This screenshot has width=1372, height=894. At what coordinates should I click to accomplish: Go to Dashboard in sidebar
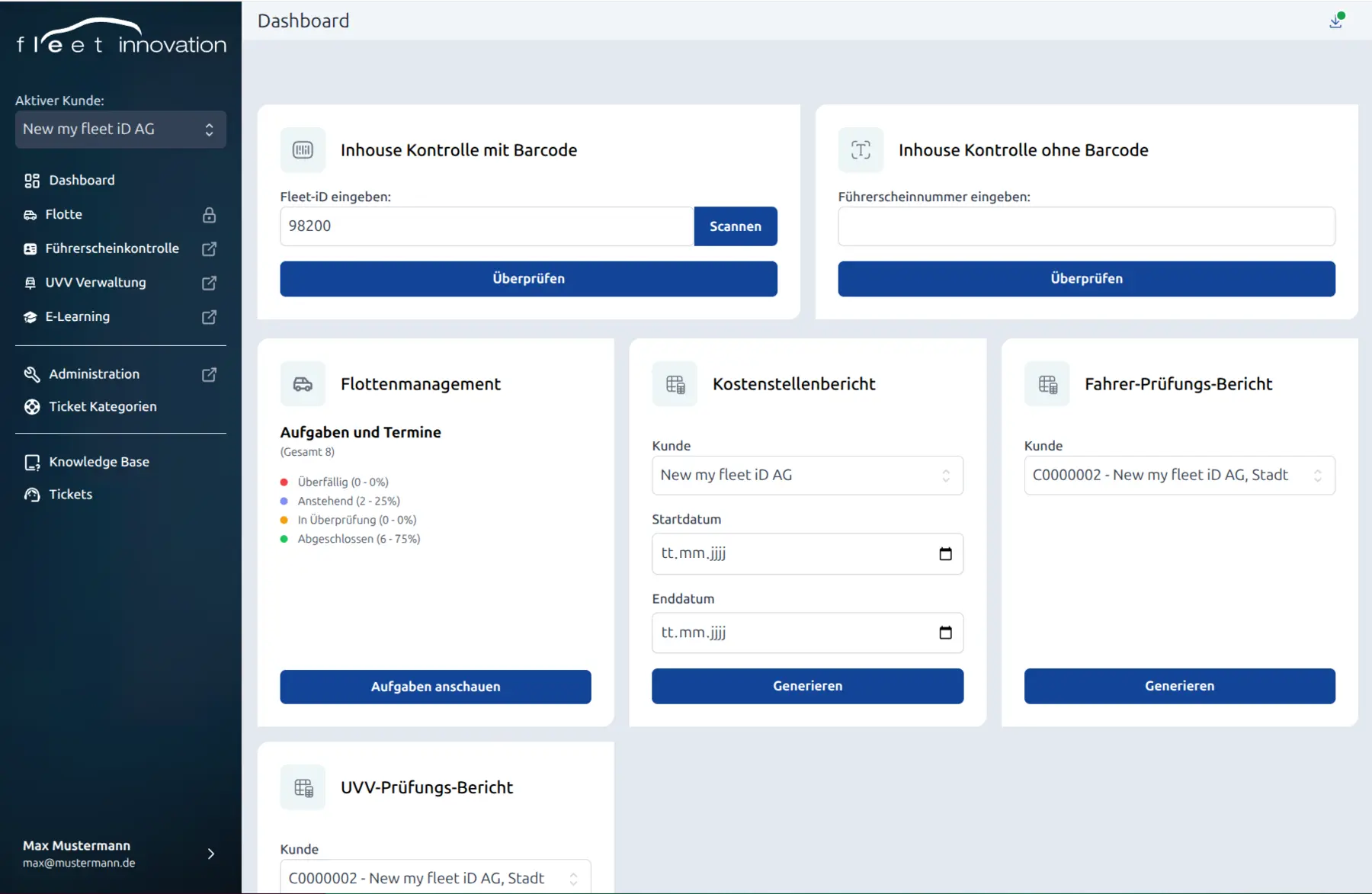[82, 181]
